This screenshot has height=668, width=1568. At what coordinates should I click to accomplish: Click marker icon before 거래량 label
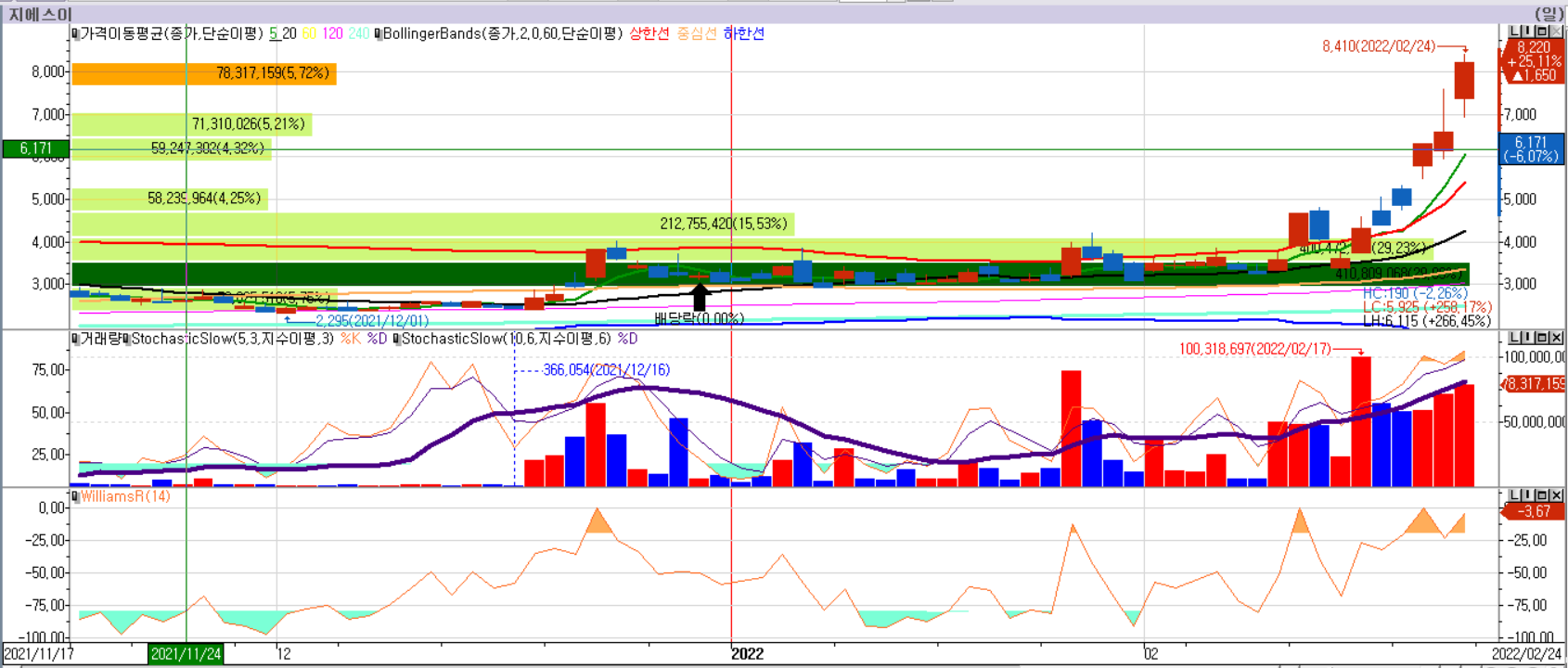[75, 339]
